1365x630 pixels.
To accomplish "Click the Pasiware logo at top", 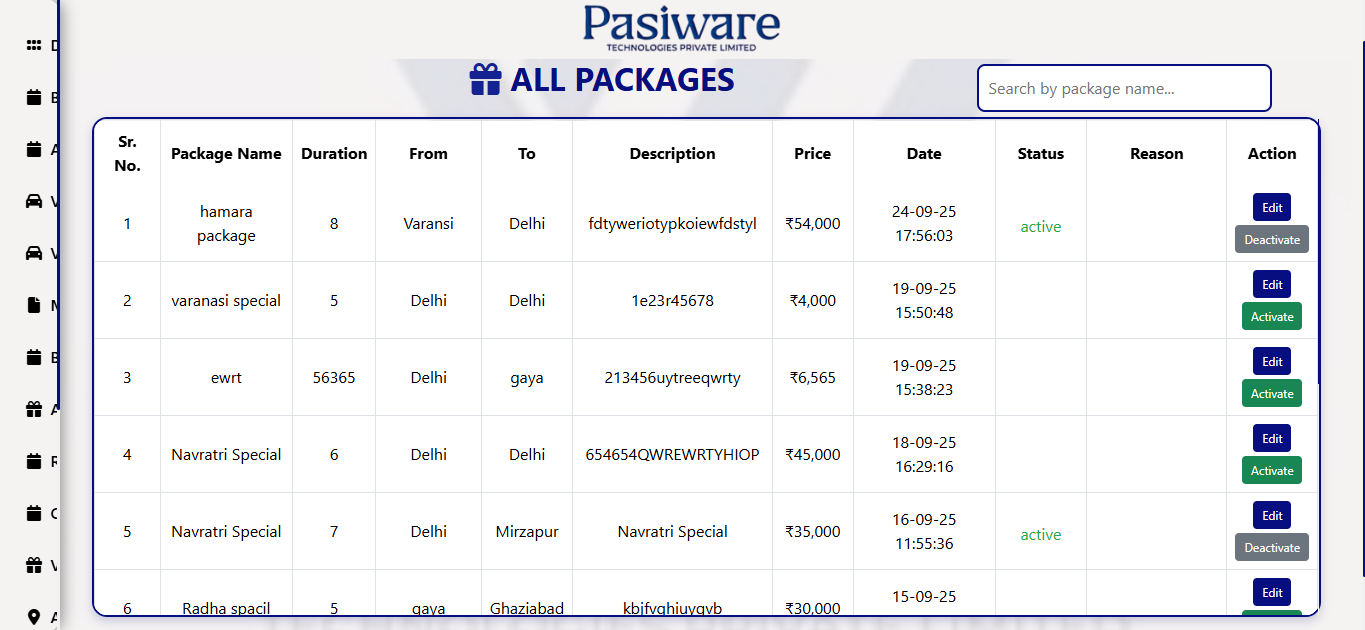I will point(681,27).
